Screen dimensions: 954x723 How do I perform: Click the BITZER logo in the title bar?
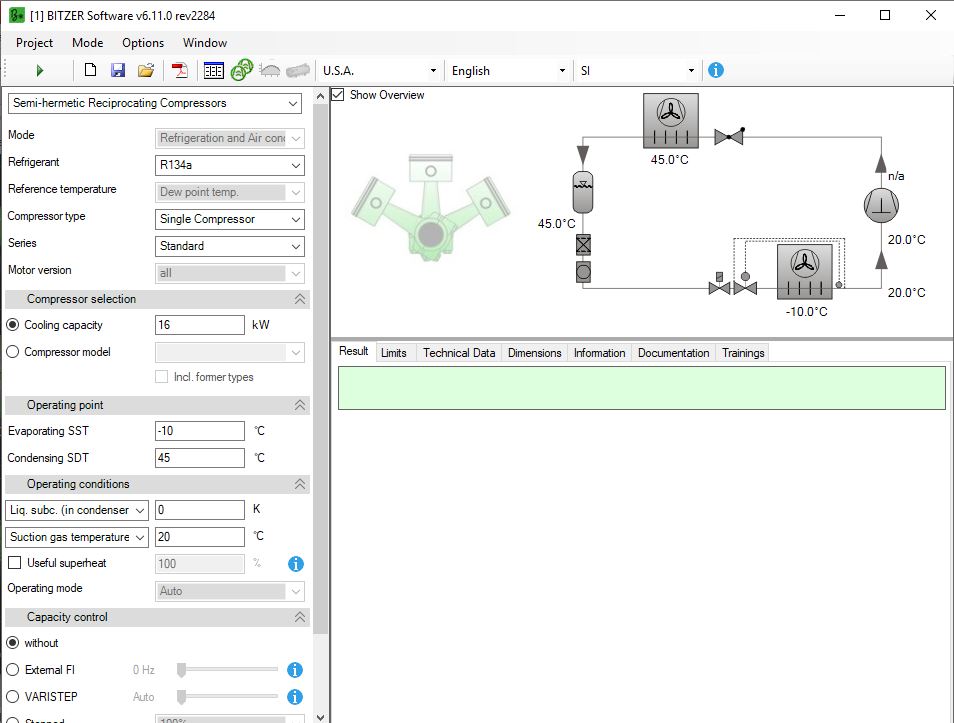[16, 15]
